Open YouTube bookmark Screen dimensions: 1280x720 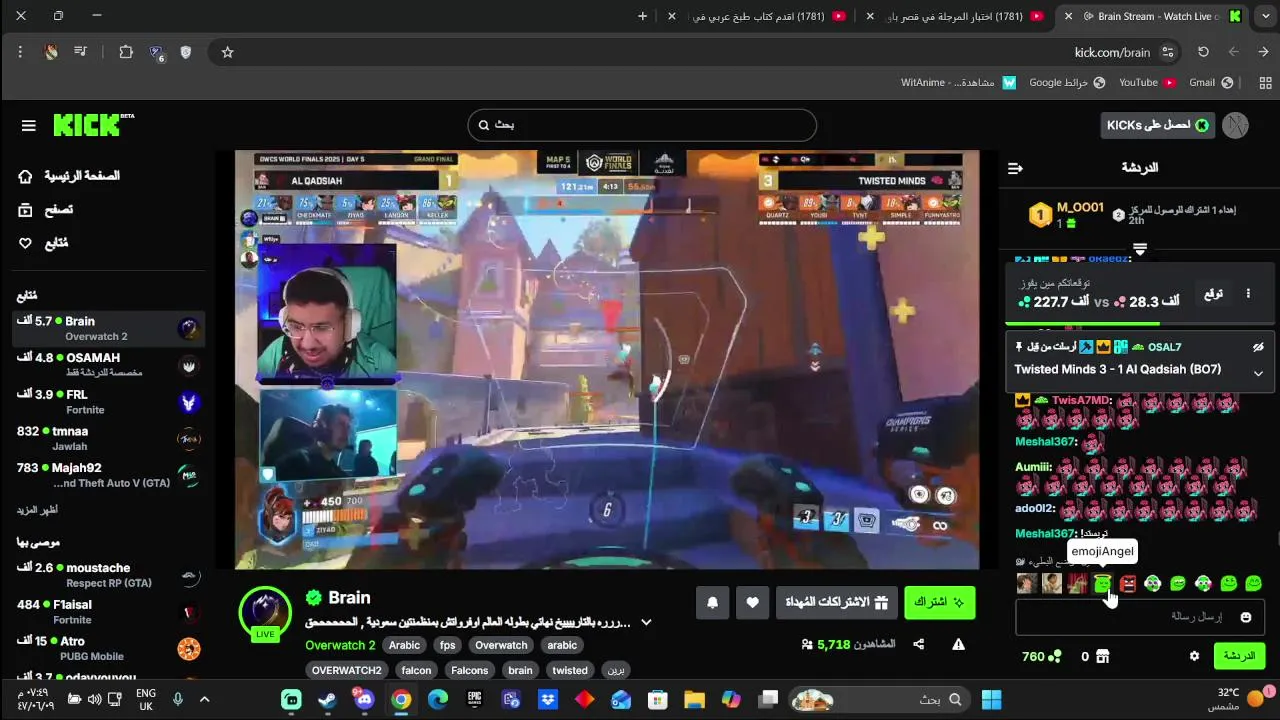click(1147, 82)
